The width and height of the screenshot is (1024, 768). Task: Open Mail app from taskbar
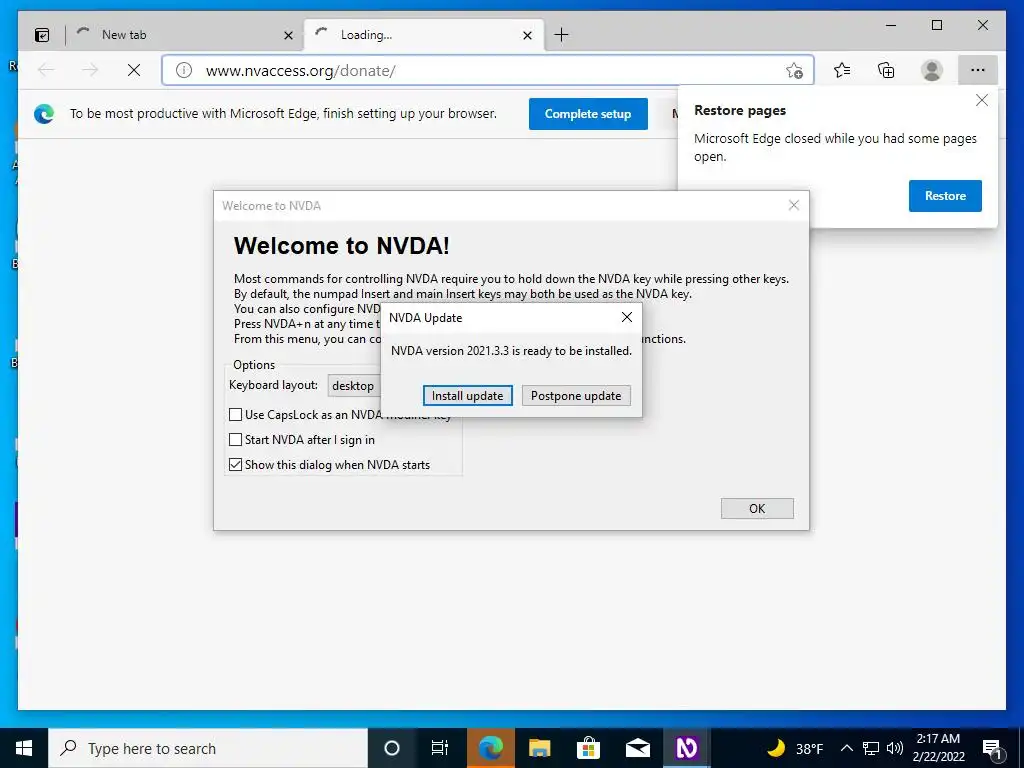tap(637, 748)
